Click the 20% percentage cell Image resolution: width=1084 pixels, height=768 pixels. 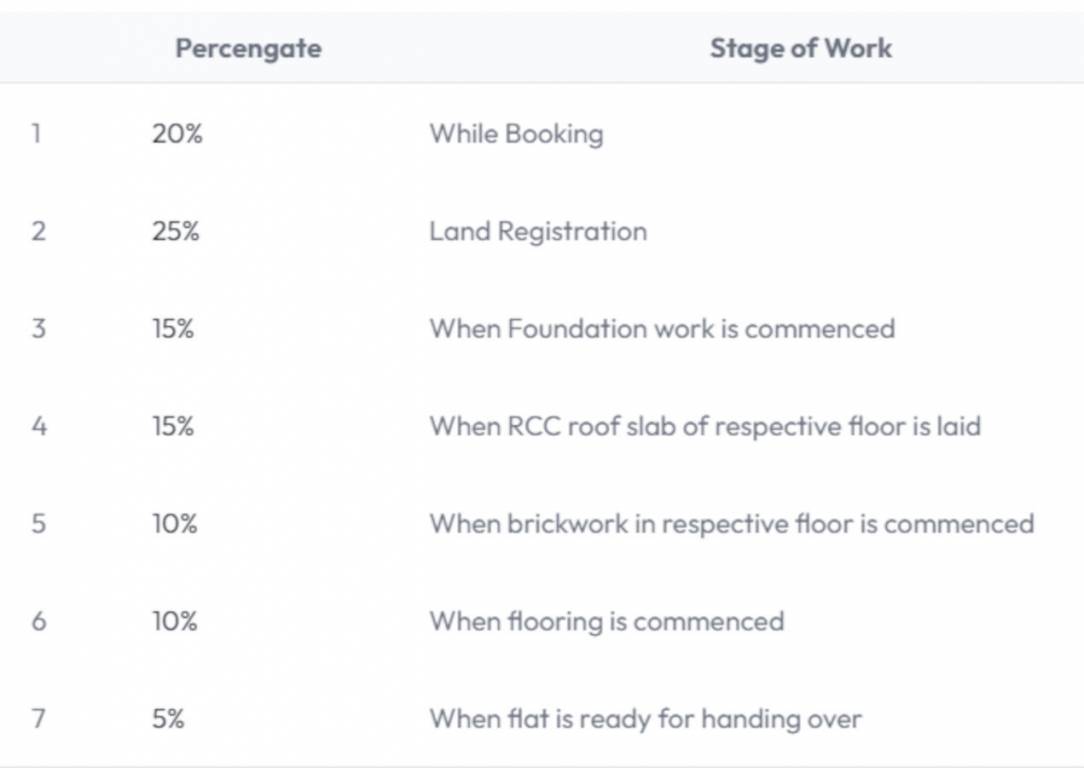177,134
